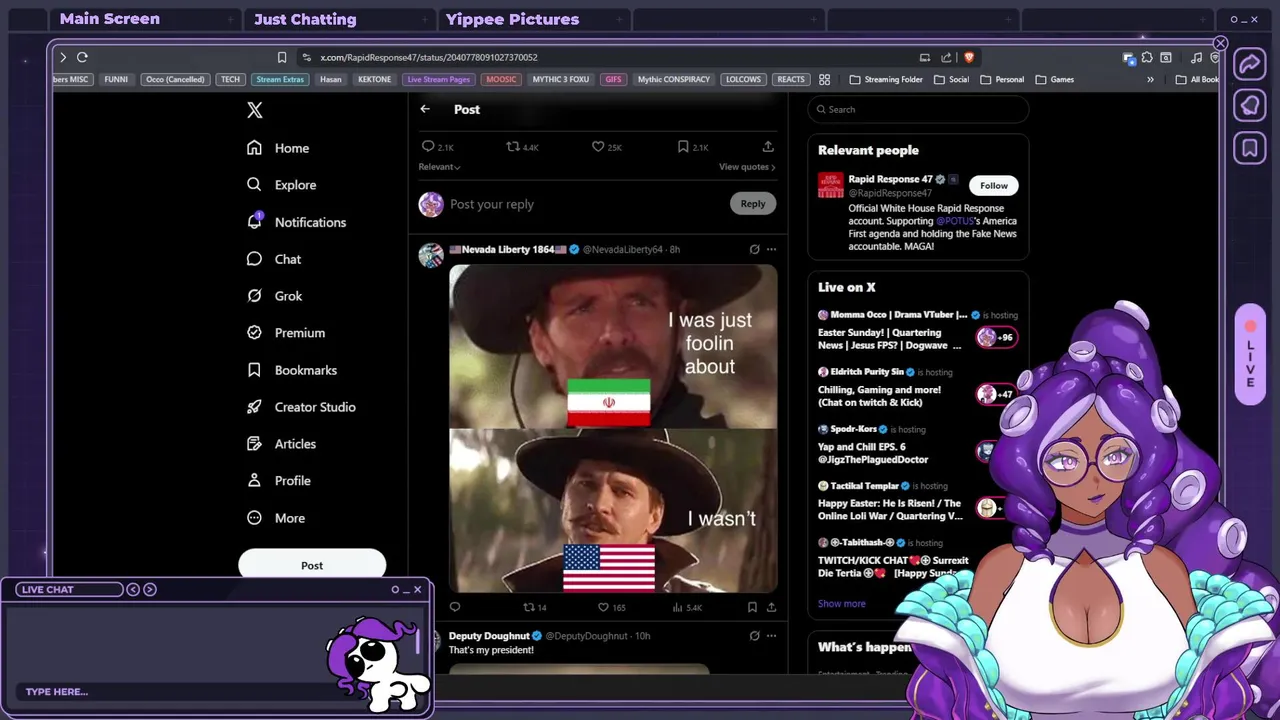Reload the browser page

82,57
